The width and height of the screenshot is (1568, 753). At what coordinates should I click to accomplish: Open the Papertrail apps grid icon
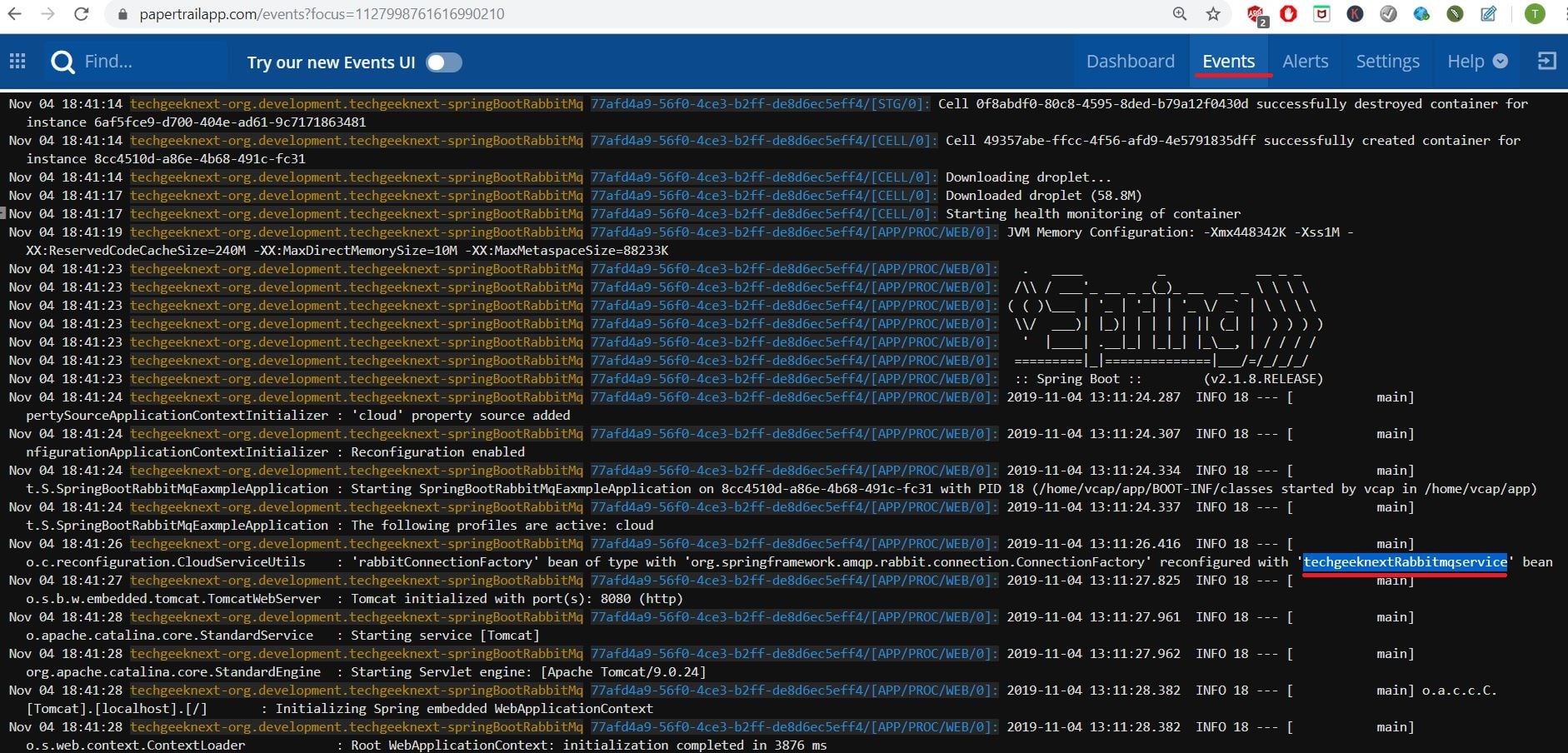coord(17,61)
